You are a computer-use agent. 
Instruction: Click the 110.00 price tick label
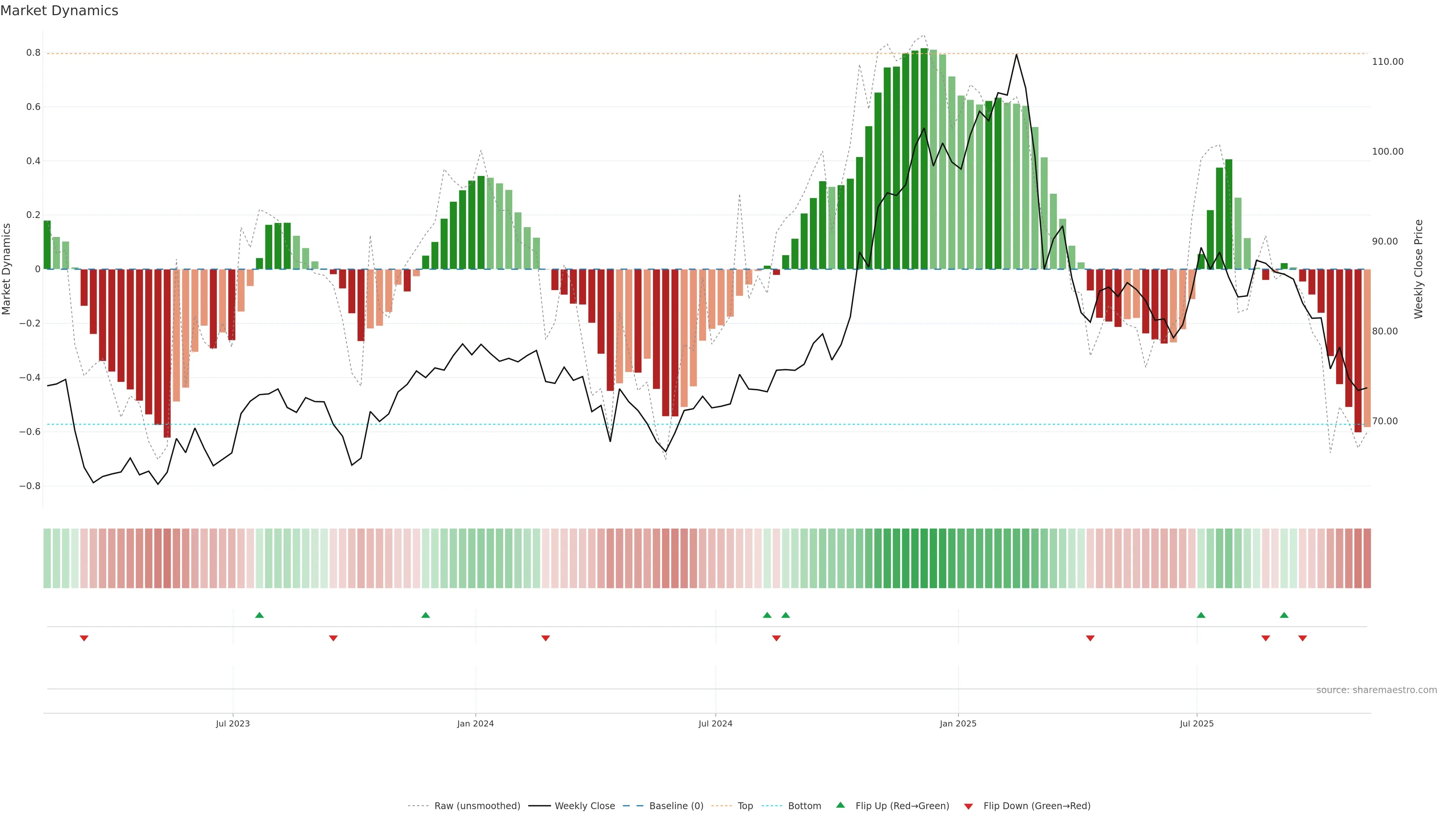1388,61
